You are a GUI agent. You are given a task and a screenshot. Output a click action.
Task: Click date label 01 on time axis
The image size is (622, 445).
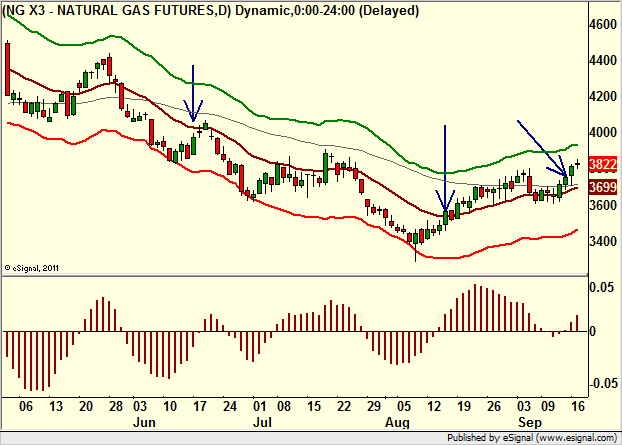tap(259, 406)
